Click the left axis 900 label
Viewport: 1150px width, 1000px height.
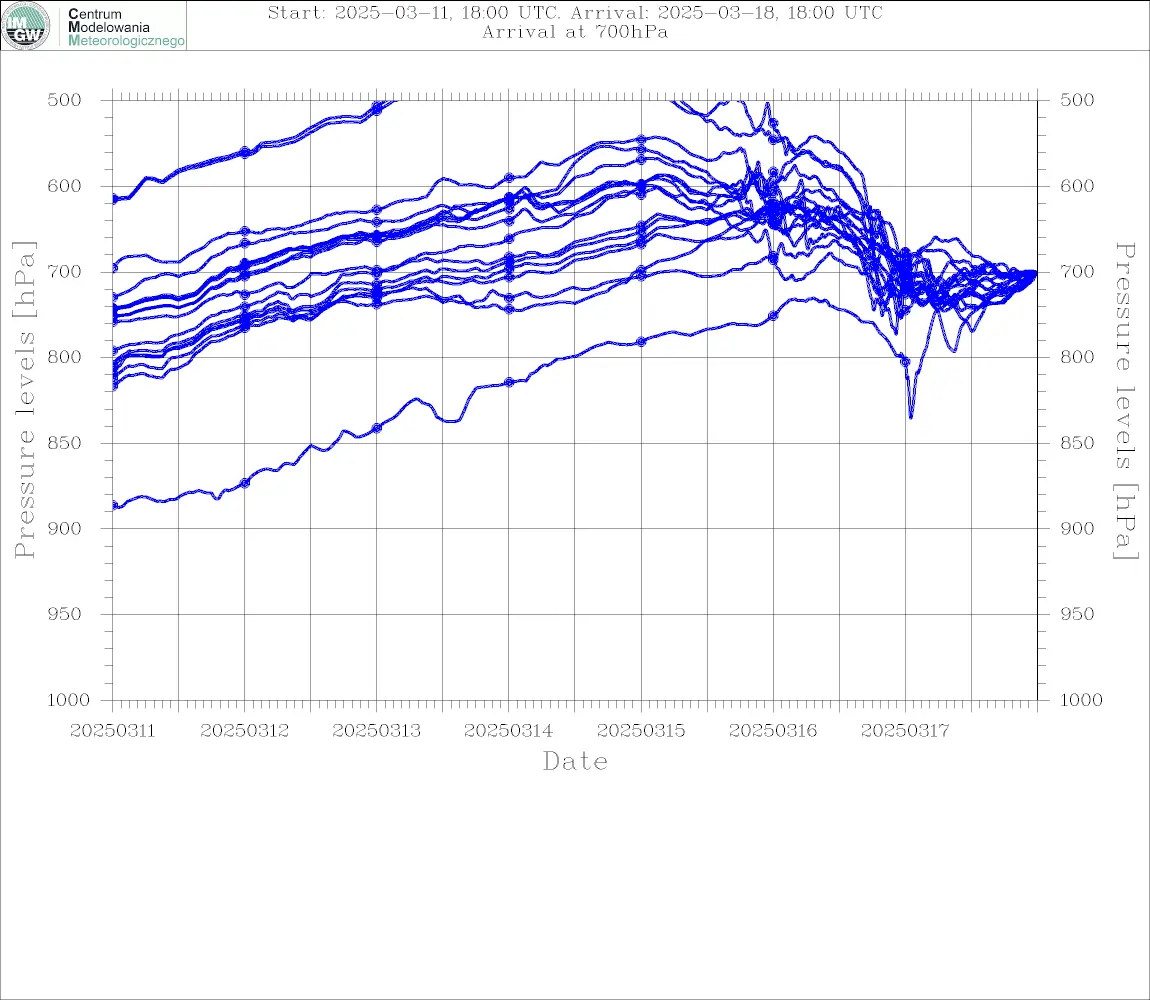(x=65, y=528)
